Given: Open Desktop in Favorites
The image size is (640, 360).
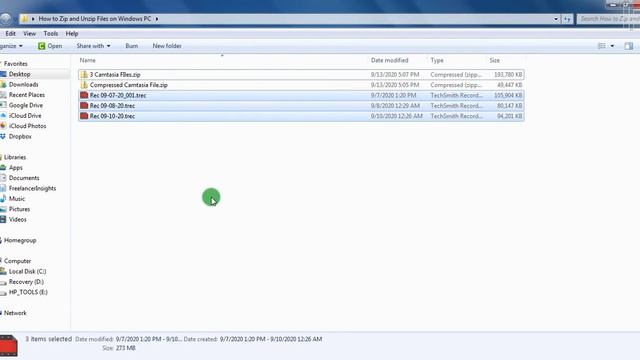Looking at the screenshot, I should [19, 74].
